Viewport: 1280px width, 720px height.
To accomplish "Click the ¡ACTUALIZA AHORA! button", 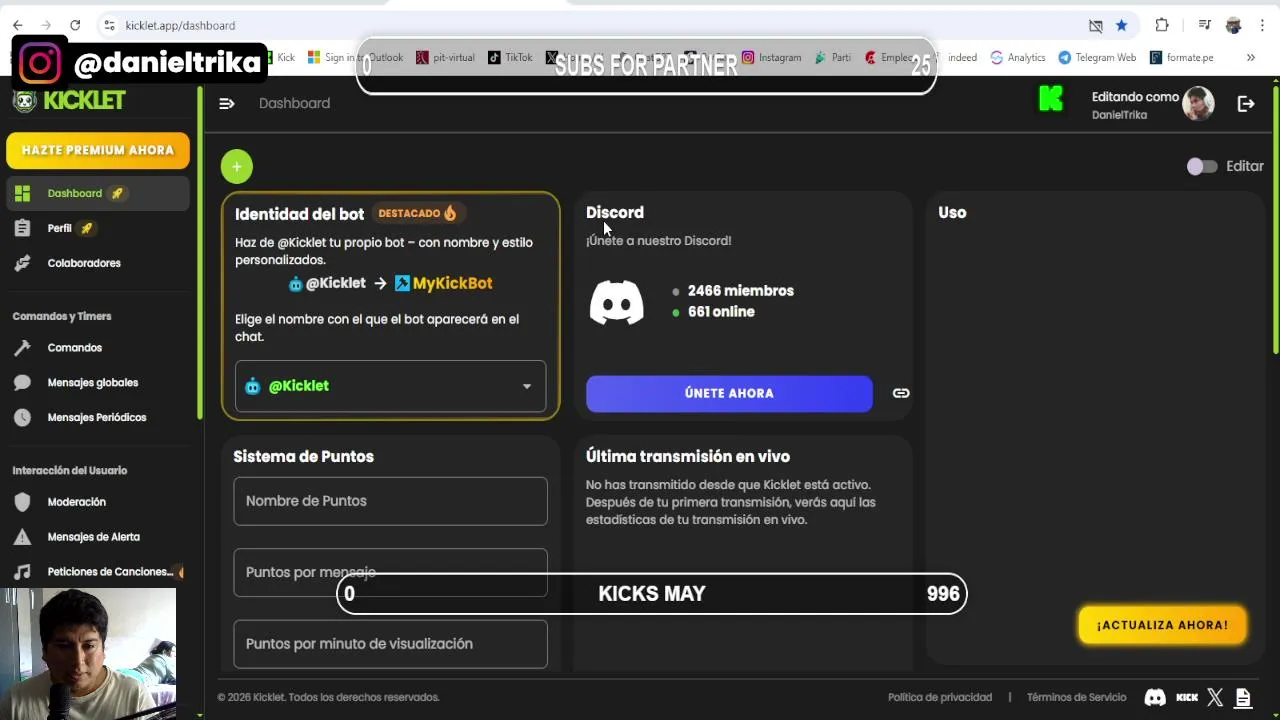I will click(x=1162, y=625).
